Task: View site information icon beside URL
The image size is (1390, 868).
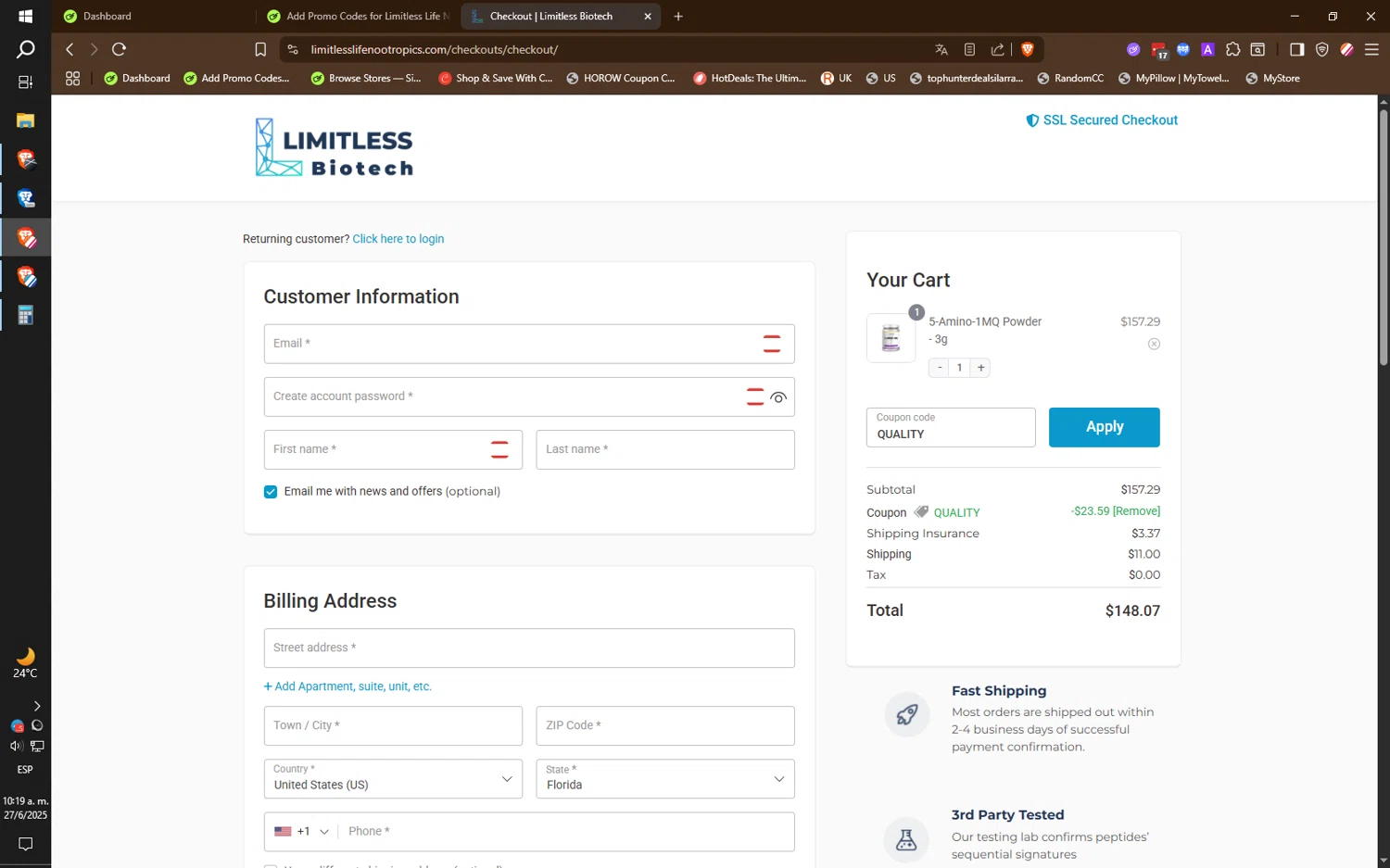Action: pyautogui.click(x=292, y=49)
